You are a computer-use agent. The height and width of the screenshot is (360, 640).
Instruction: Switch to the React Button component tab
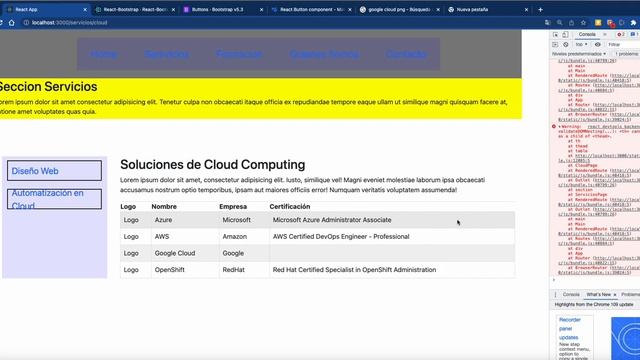pos(311,9)
